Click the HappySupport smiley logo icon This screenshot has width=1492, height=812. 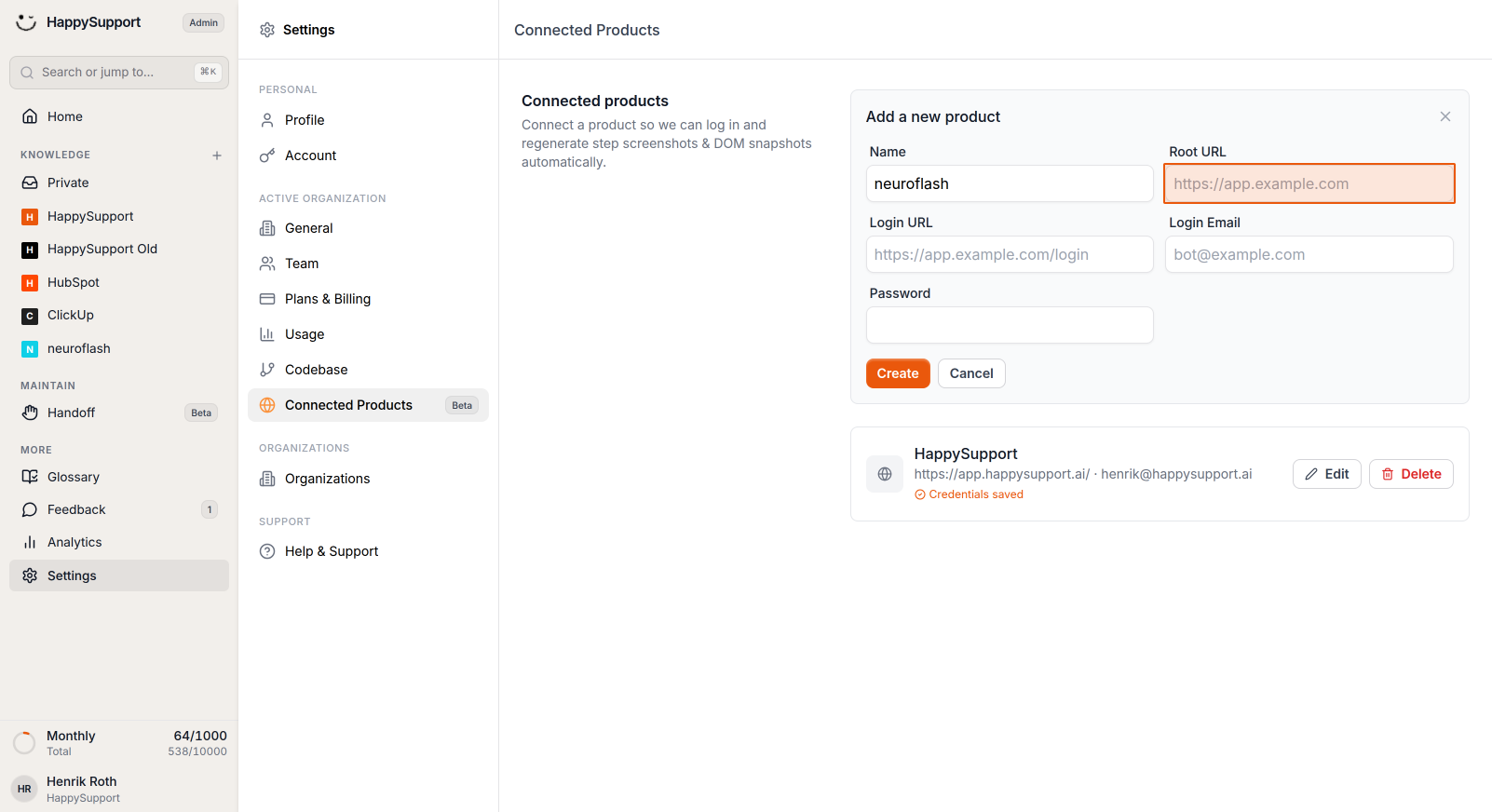(26, 22)
